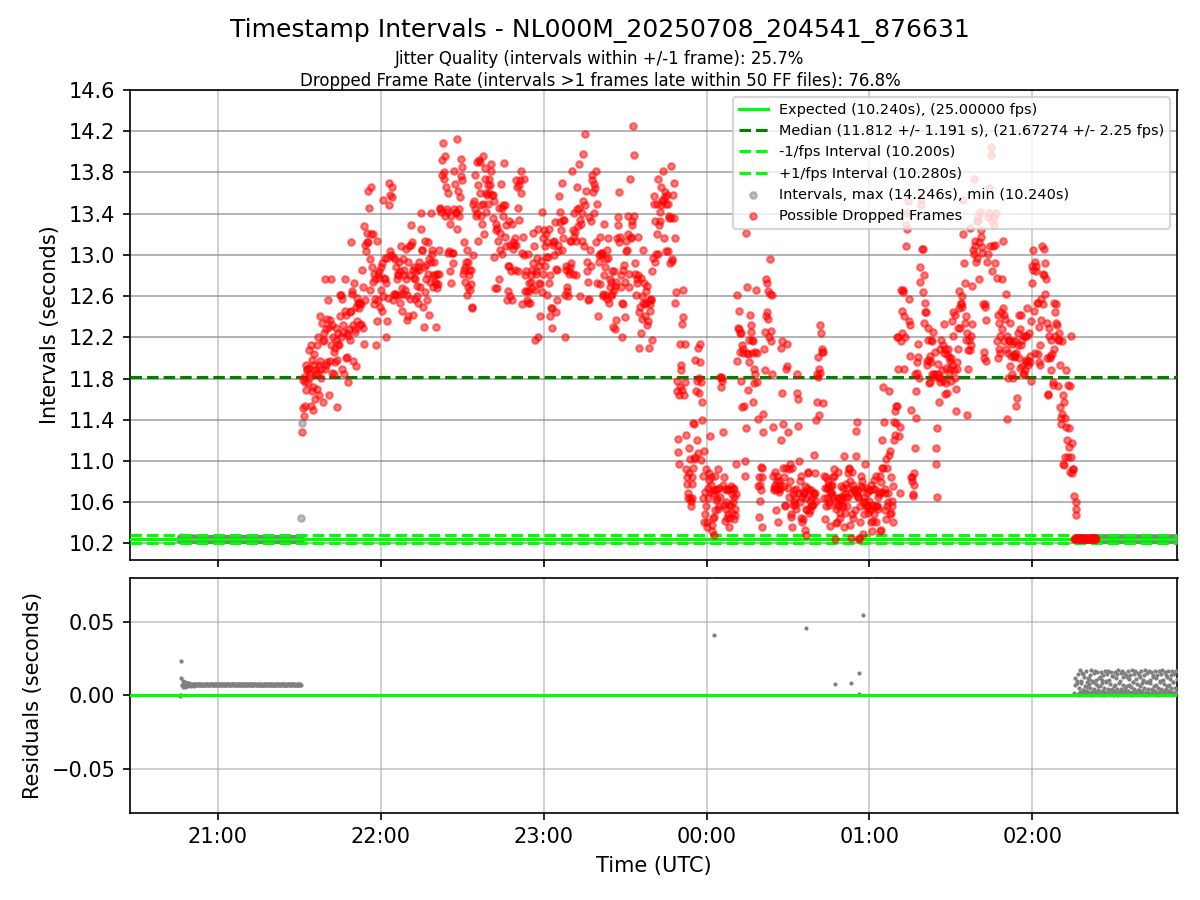This screenshot has width=1200, height=900.
Task: Click the 01:00 time tick label
Action: tap(869, 835)
